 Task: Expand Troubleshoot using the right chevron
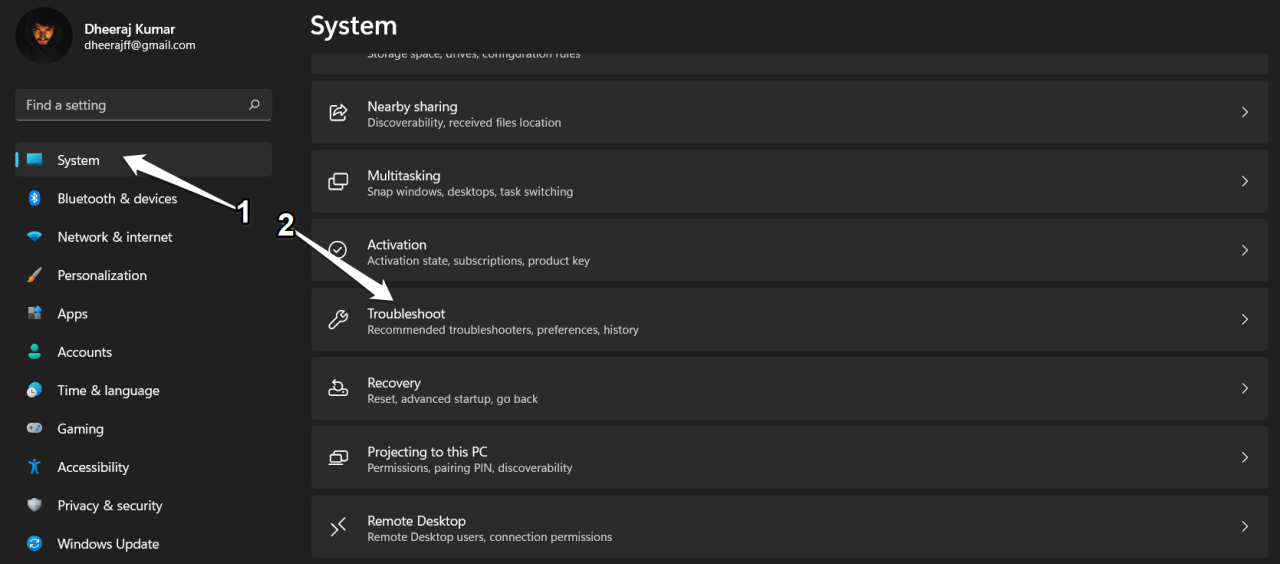point(1244,320)
